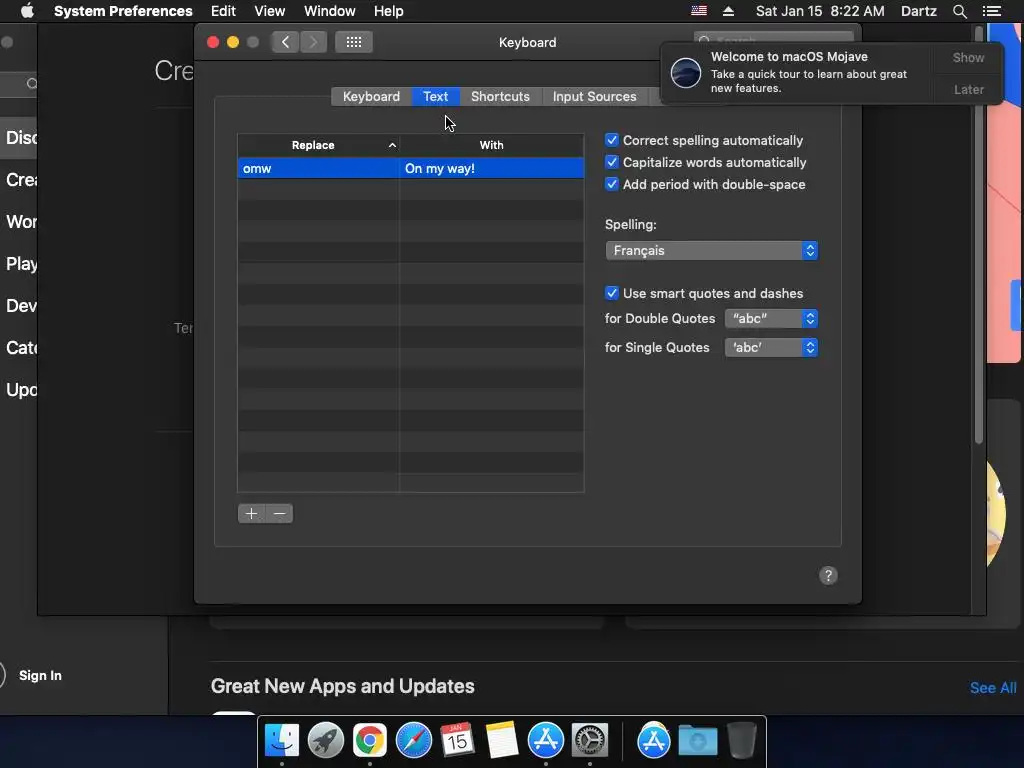The image size is (1024, 768).
Task: Go back with the left chevron button
Action: [x=285, y=42]
